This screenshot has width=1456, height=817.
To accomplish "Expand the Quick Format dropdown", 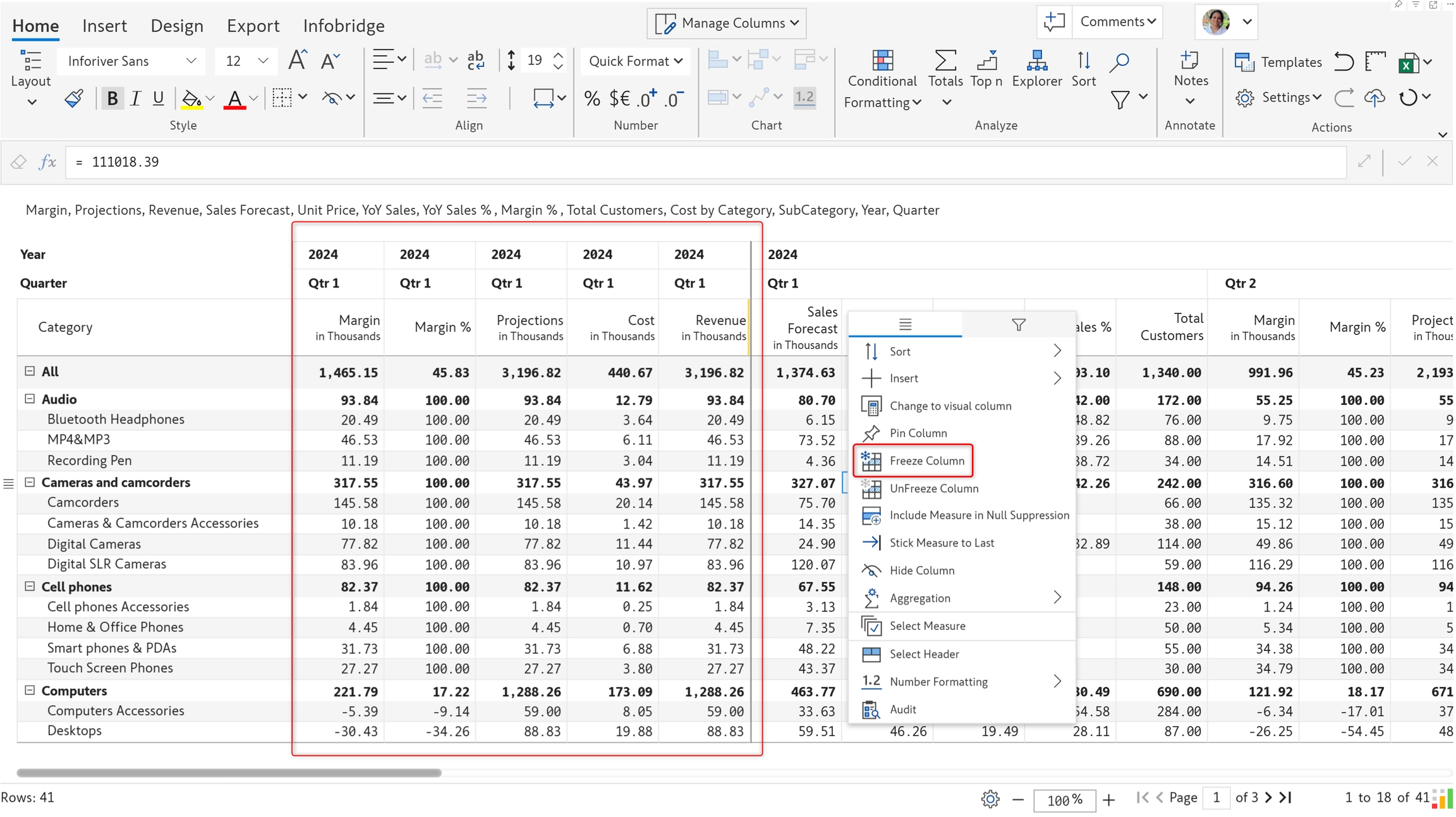I will tap(635, 61).
